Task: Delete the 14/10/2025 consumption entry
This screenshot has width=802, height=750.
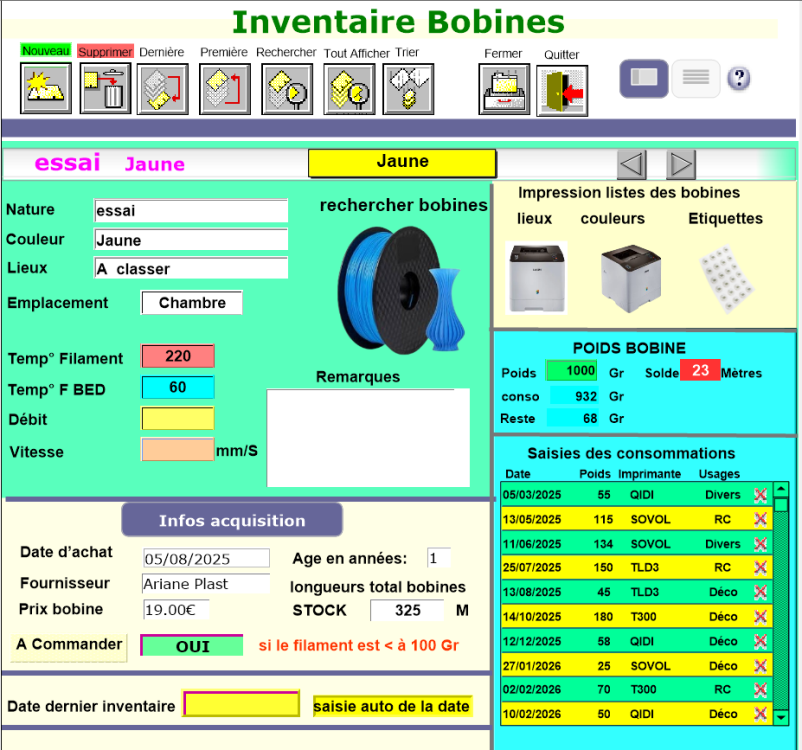Action: 761,616
